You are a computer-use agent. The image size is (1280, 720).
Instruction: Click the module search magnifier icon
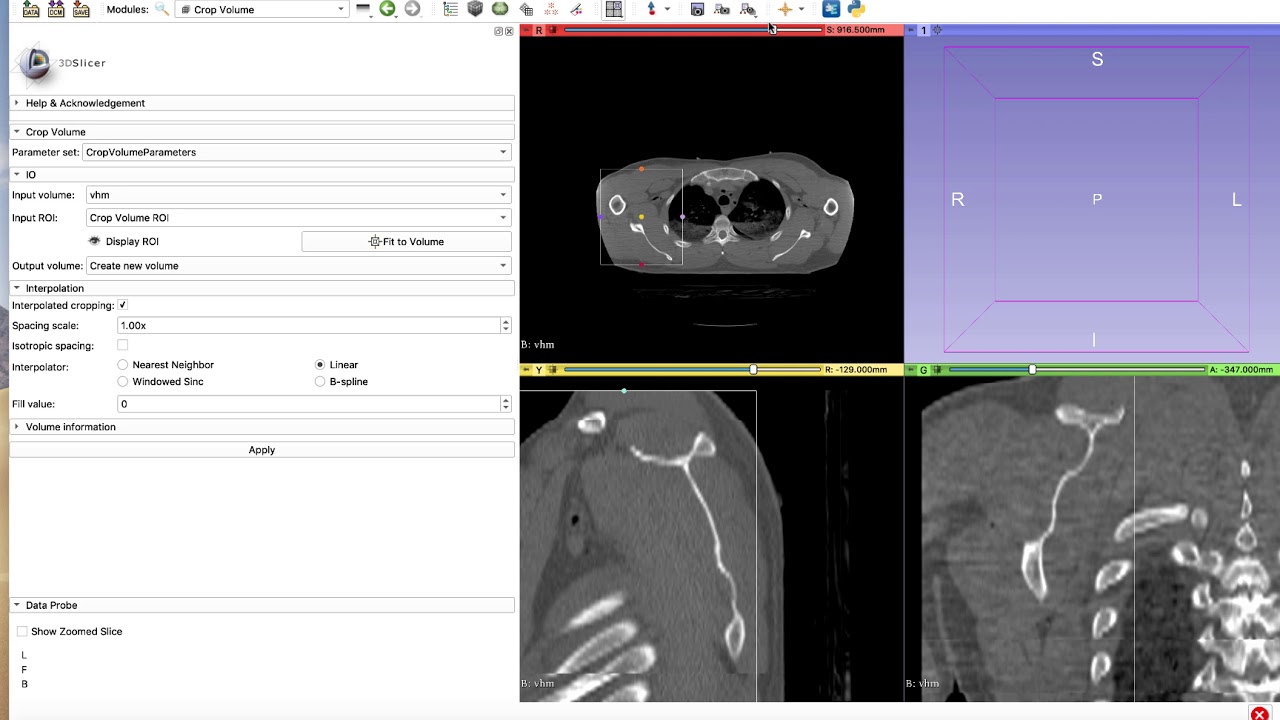click(x=162, y=9)
